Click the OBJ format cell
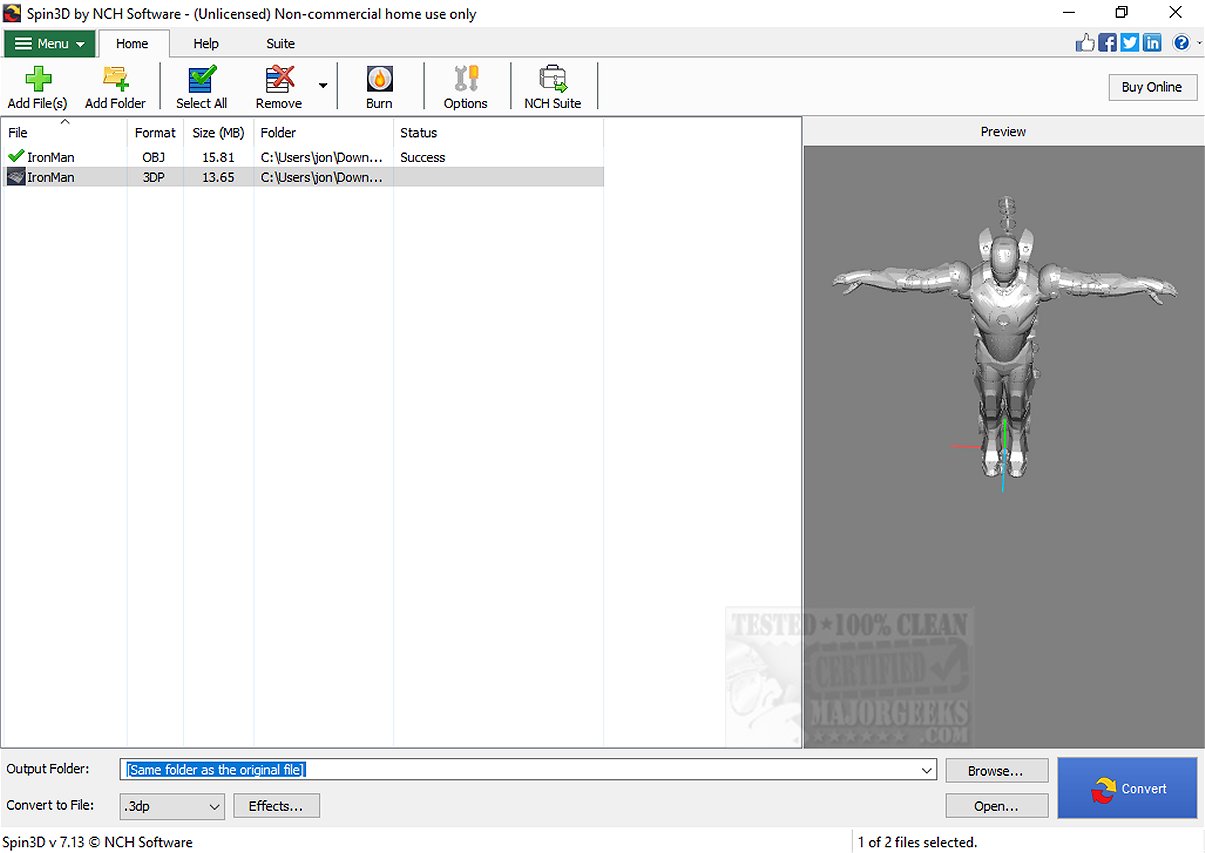 click(154, 157)
